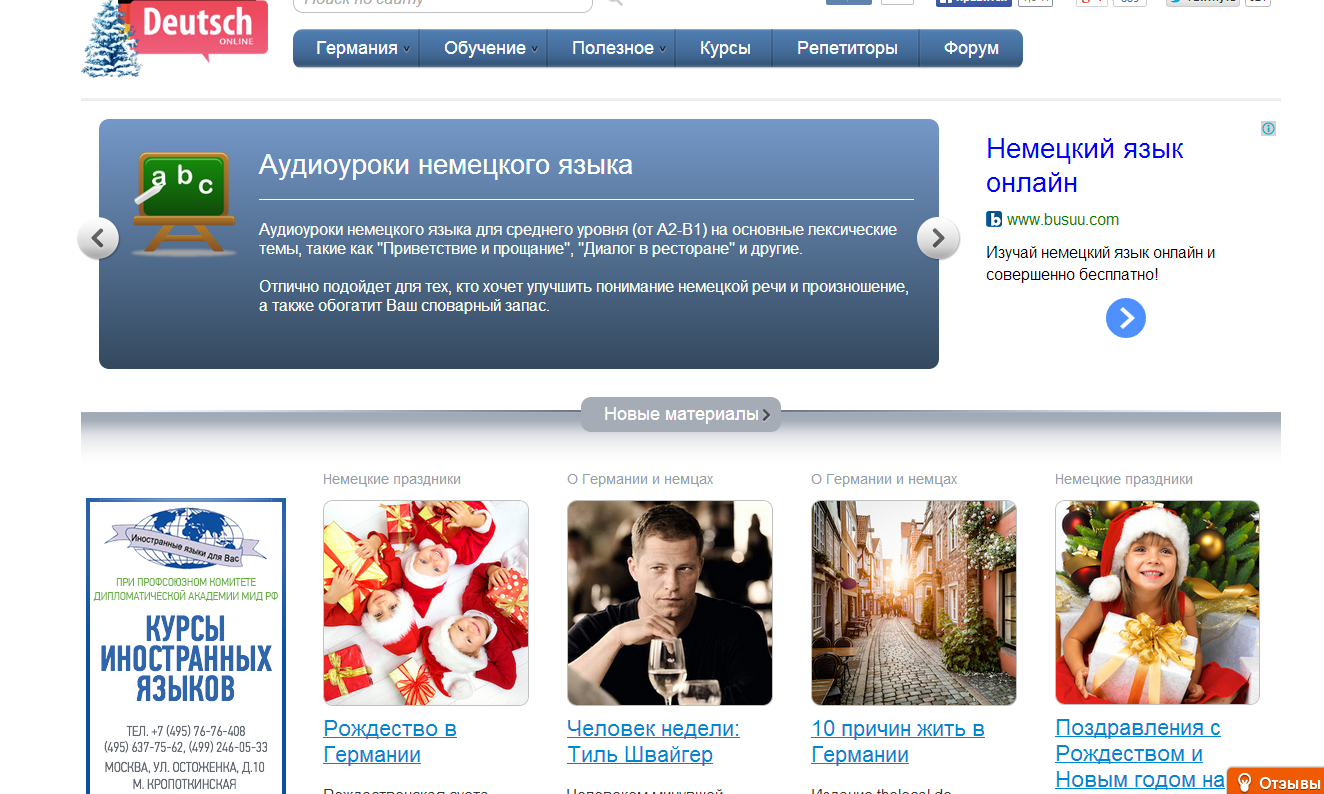The height and width of the screenshot is (794, 1324).
Task: Open the Тиль Швайгер photo thumbnail
Action: pos(670,603)
